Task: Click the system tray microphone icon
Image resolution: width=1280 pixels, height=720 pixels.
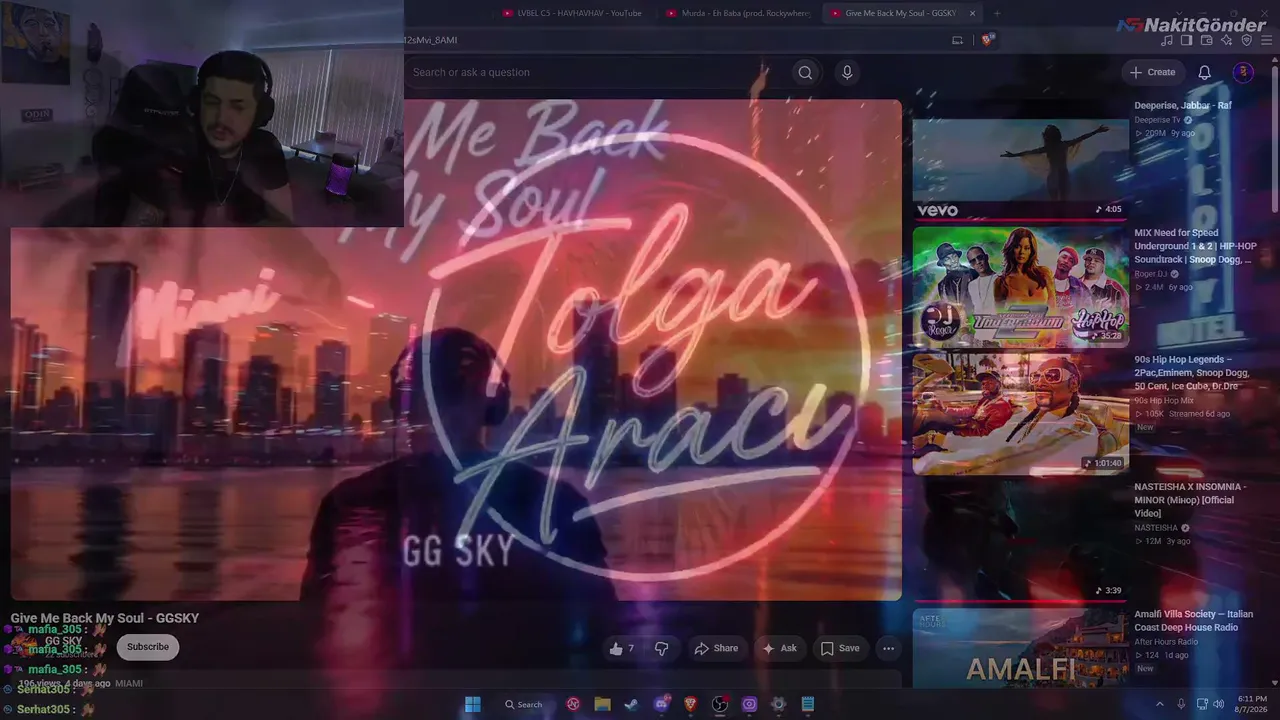Action: tap(1181, 704)
